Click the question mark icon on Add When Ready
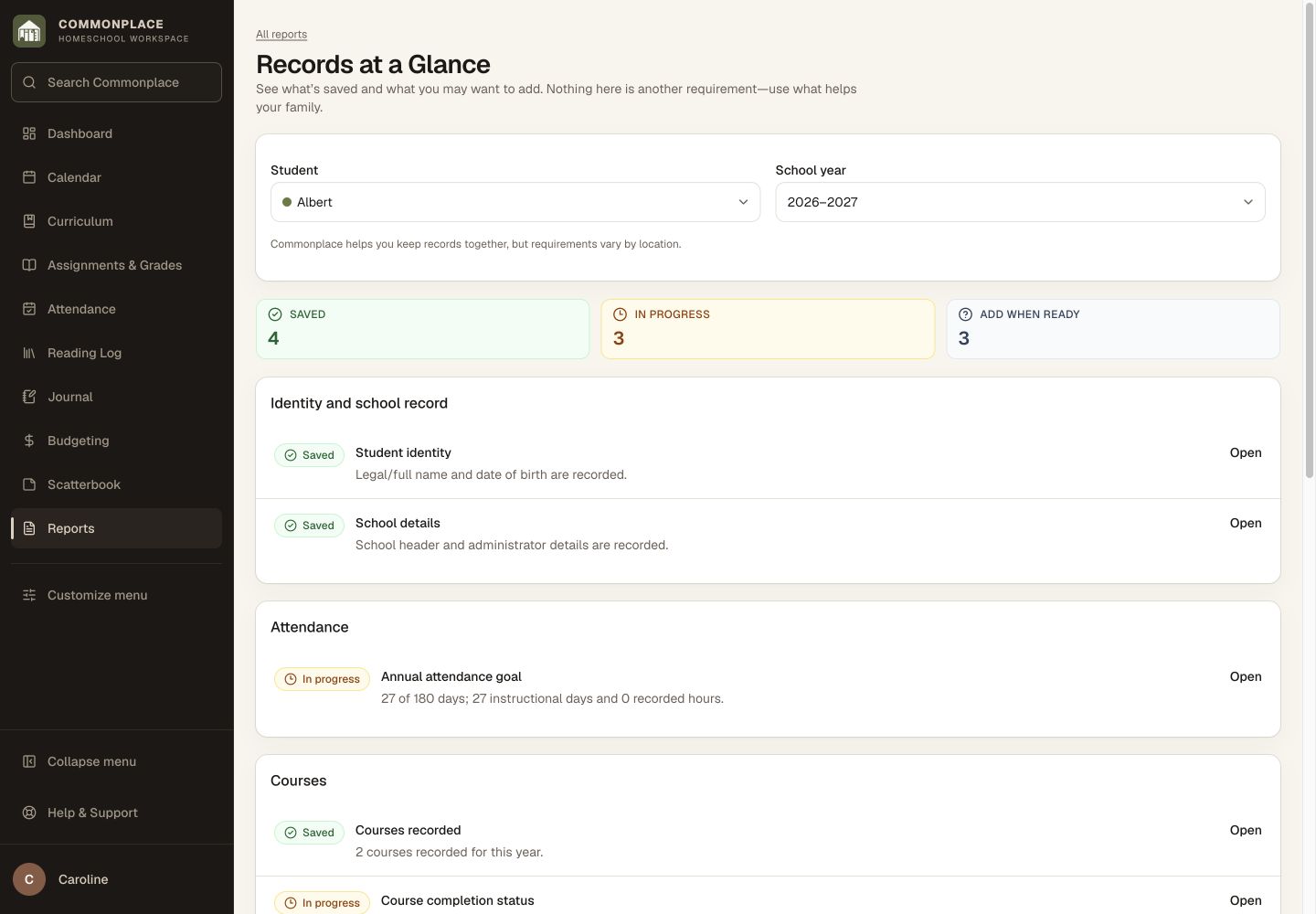Image resolution: width=1316 pixels, height=914 pixels. [965, 314]
